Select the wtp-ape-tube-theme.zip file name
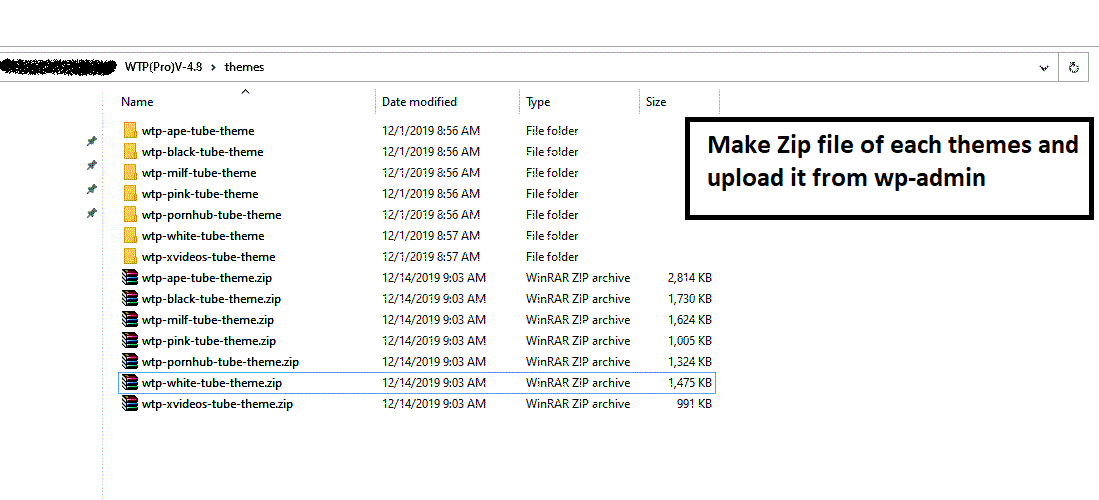This screenshot has width=1099, height=500. [x=207, y=278]
